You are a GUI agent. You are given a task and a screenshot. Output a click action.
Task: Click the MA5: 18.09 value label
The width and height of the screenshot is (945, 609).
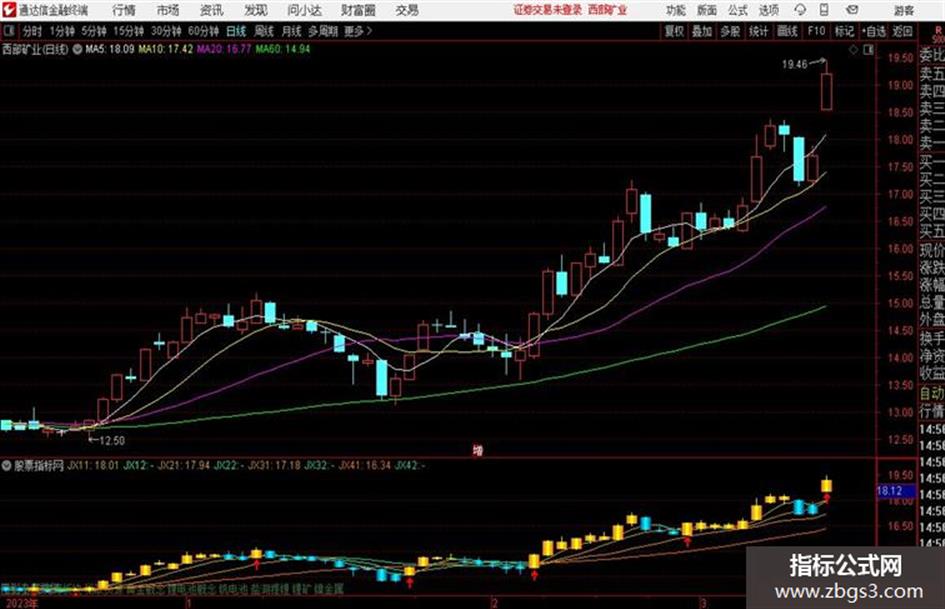[x=109, y=49]
